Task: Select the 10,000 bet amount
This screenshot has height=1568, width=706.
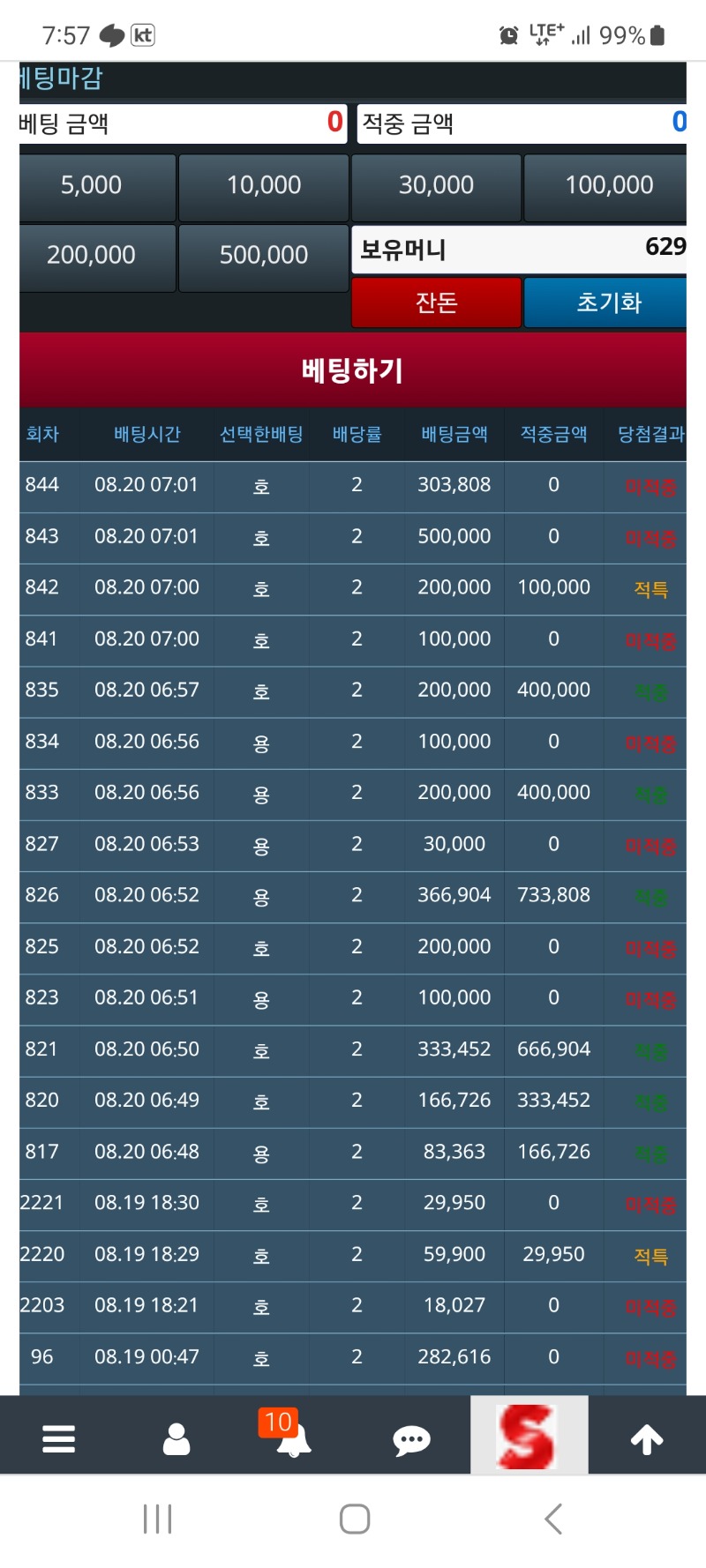Action: [264, 188]
